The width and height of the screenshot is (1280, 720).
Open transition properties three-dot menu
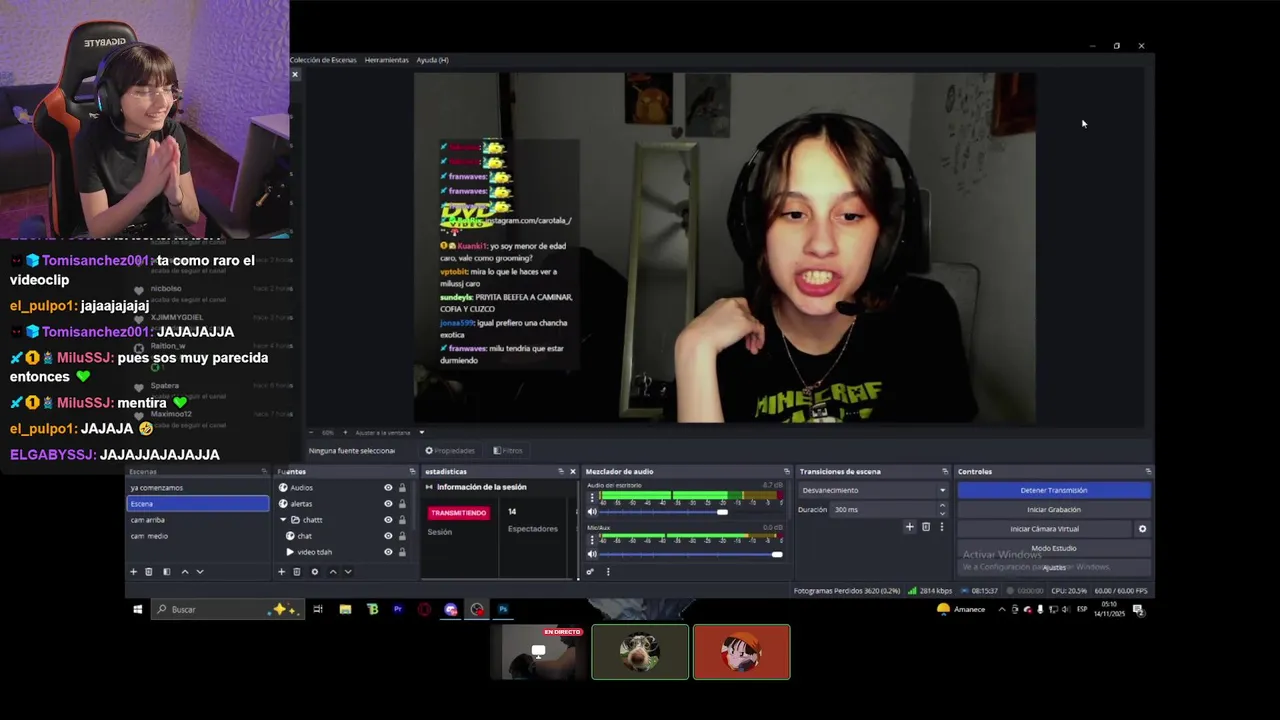point(941,527)
